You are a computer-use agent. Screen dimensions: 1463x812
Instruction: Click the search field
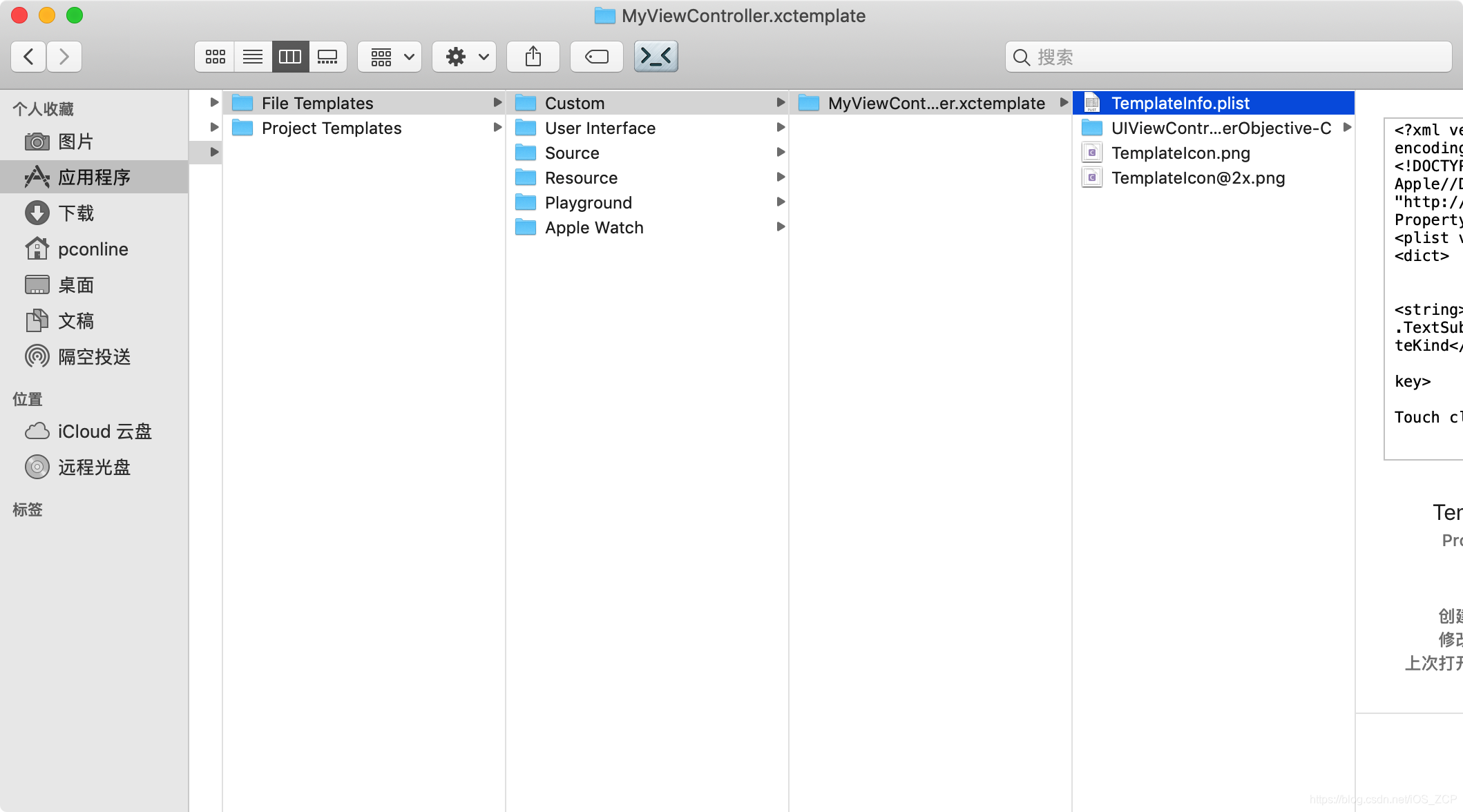[x=1230, y=57]
